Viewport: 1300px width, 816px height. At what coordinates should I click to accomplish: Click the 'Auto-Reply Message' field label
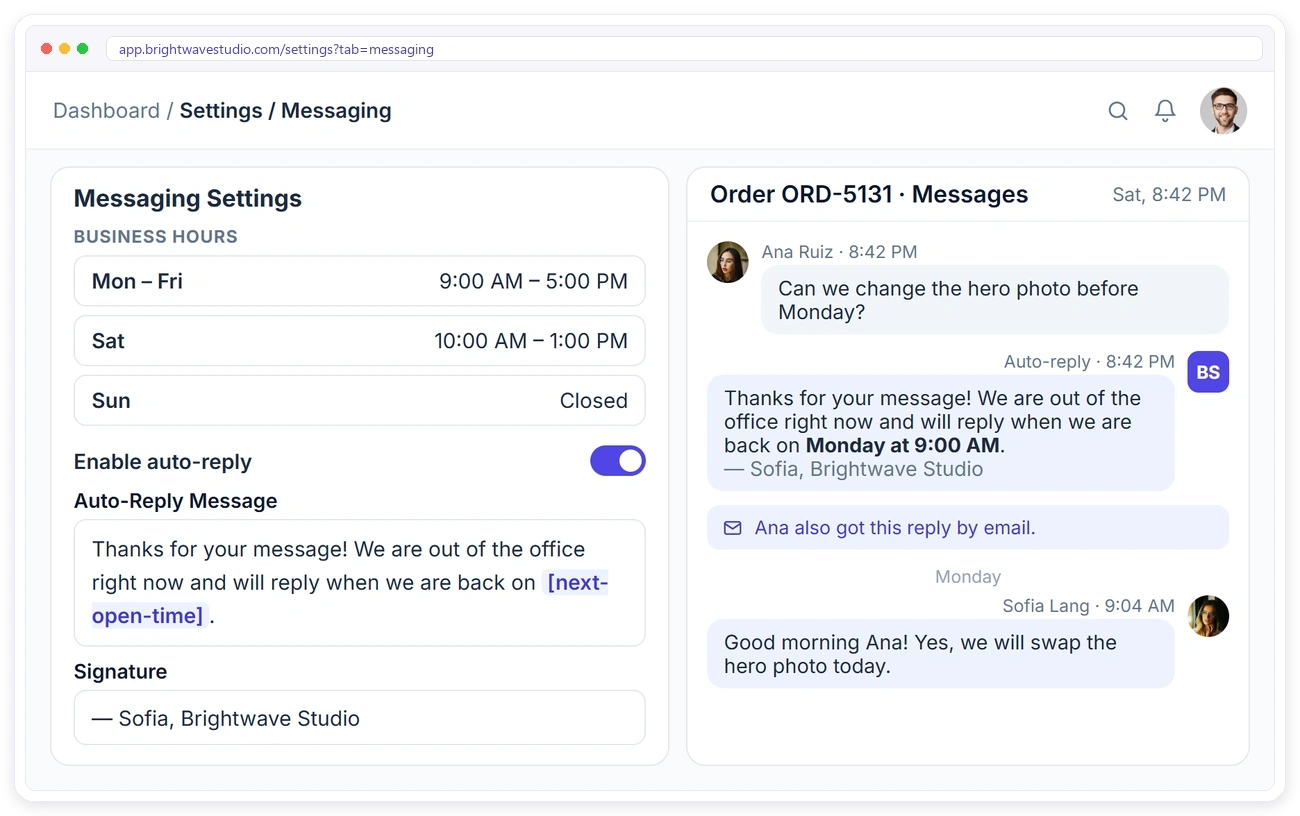[x=176, y=501]
